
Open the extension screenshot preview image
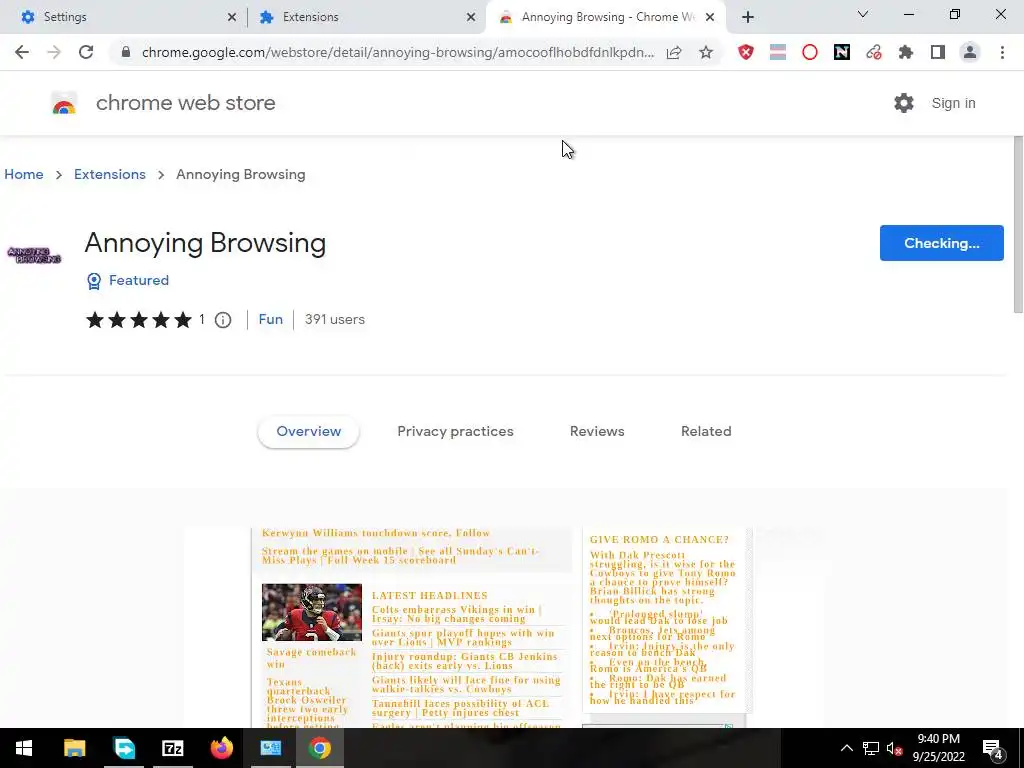502,627
